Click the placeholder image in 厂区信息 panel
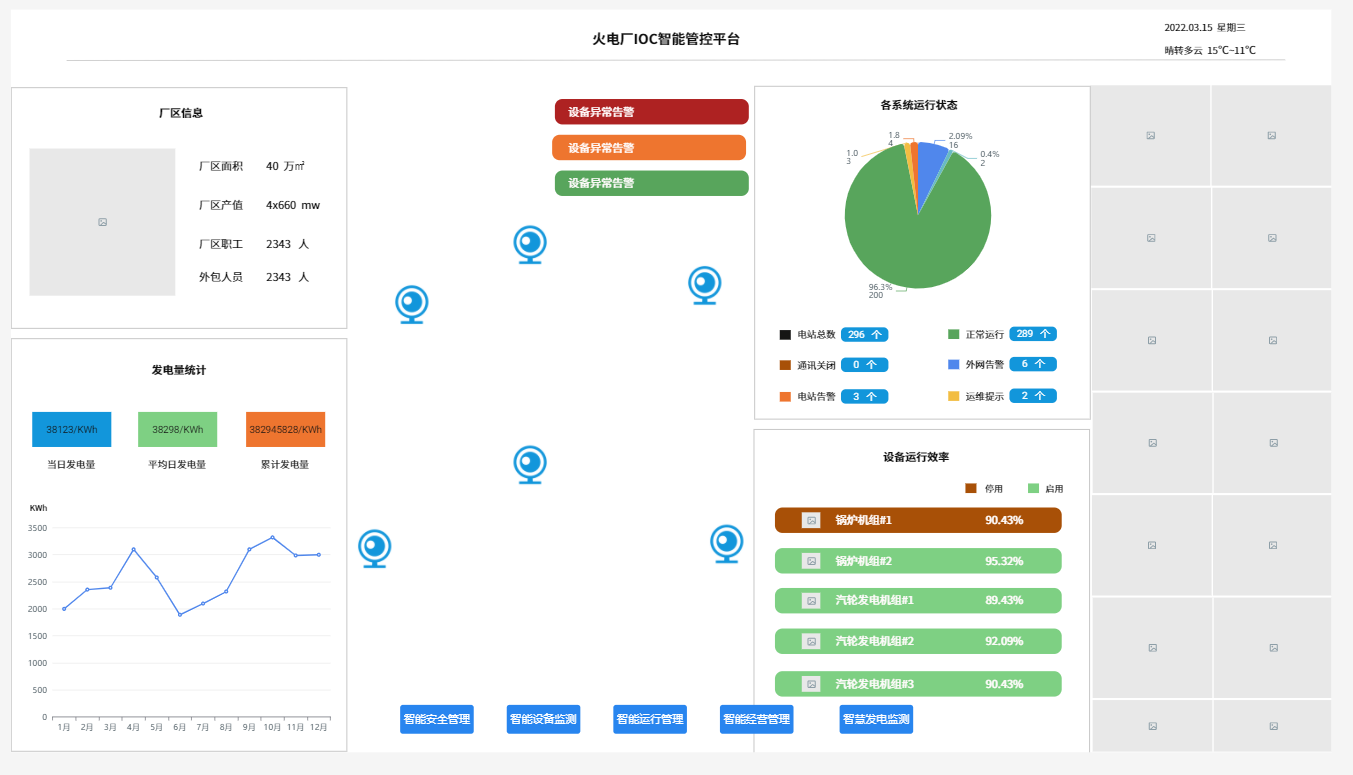This screenshot has height=775, width=1353. (102, 222)
